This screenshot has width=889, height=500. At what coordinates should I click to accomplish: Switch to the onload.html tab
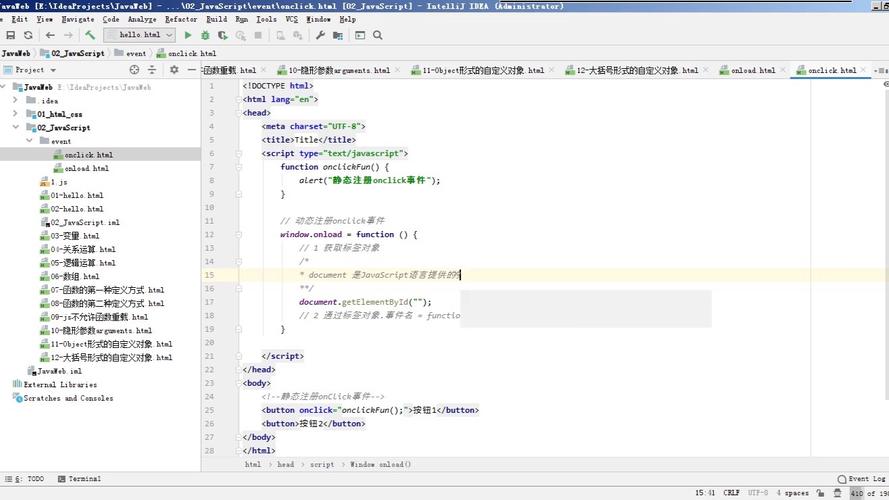[752, 70]
